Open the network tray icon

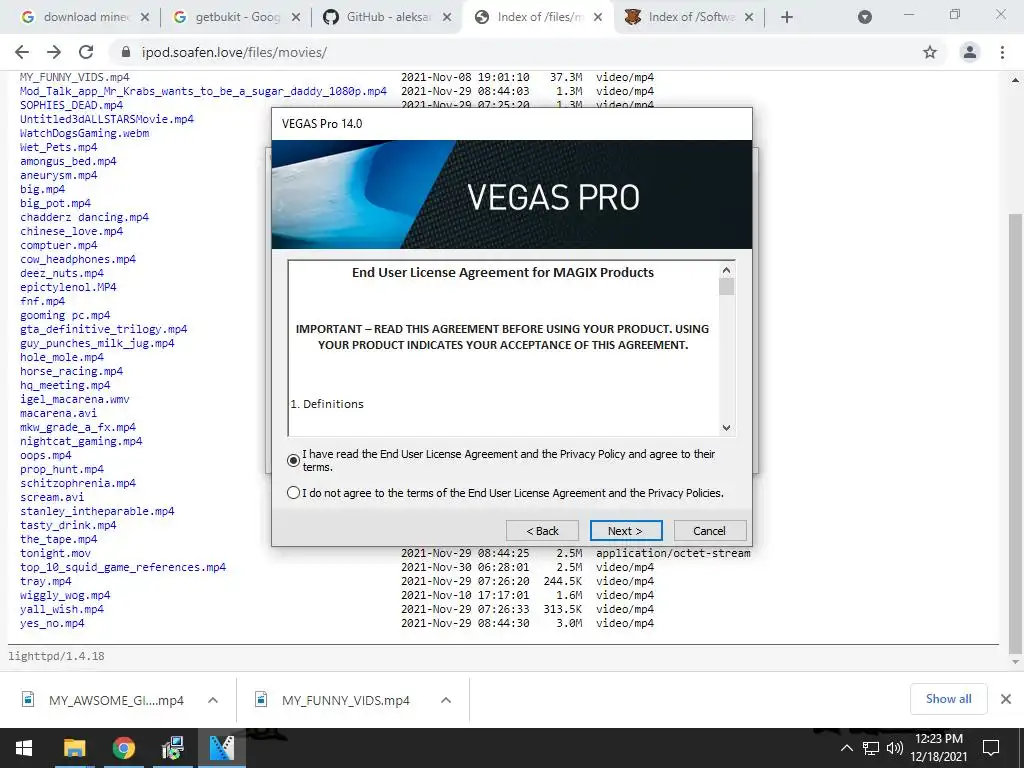coord(871,748)
